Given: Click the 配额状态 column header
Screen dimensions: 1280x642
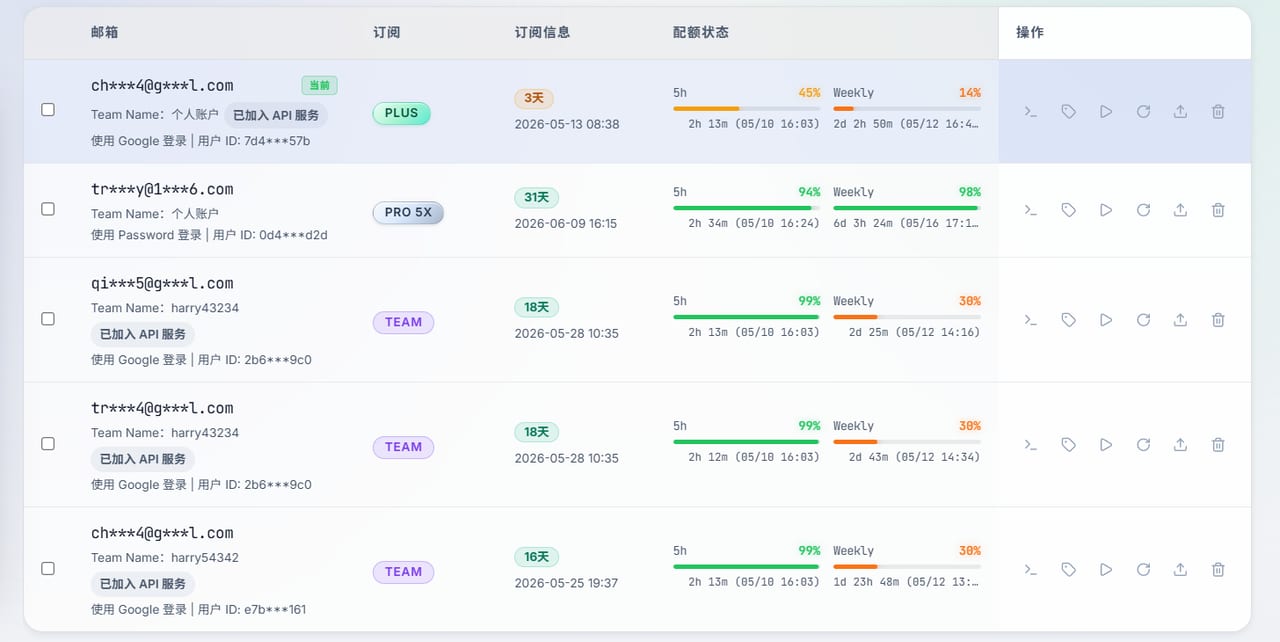Looking at the screenshot, I should click(701, 32).
